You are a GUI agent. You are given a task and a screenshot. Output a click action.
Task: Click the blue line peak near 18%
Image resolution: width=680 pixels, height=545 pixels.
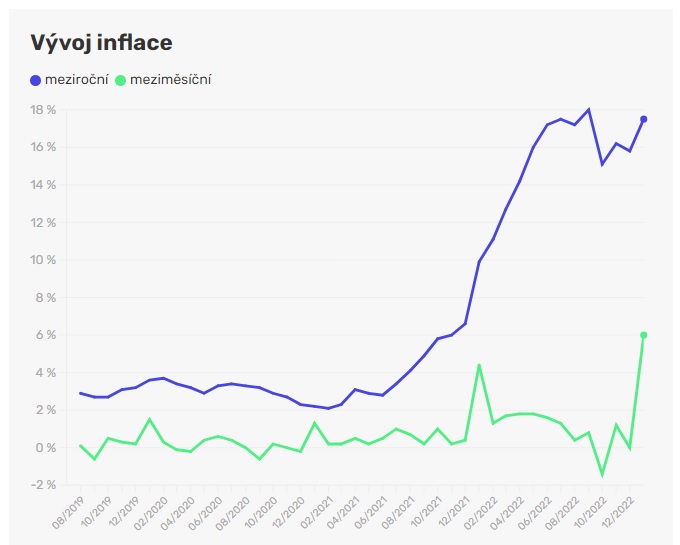(x=588, y=109)
